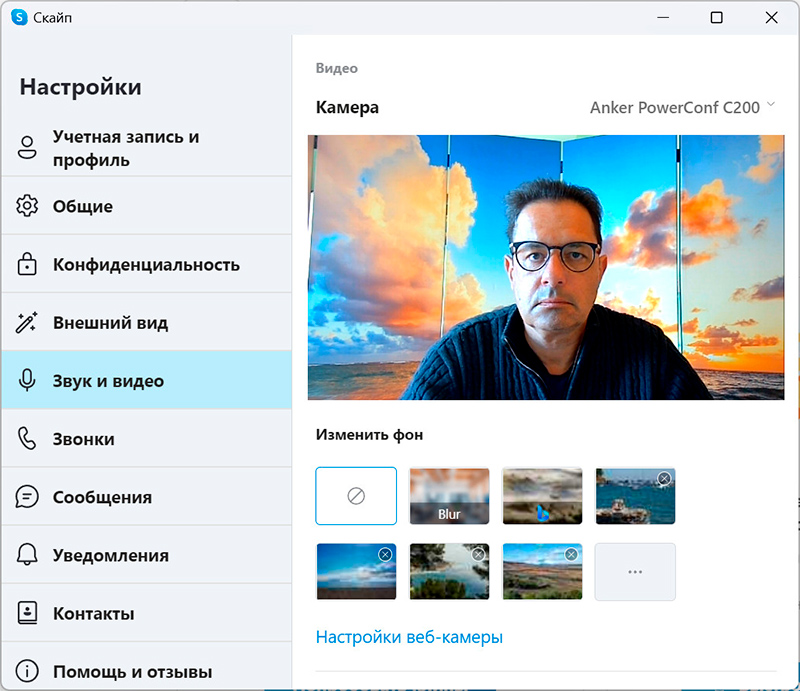Screen dimensions: 800x691
Task: Choose the Bing background thumbnail
Action: click(x=542, y=496)
